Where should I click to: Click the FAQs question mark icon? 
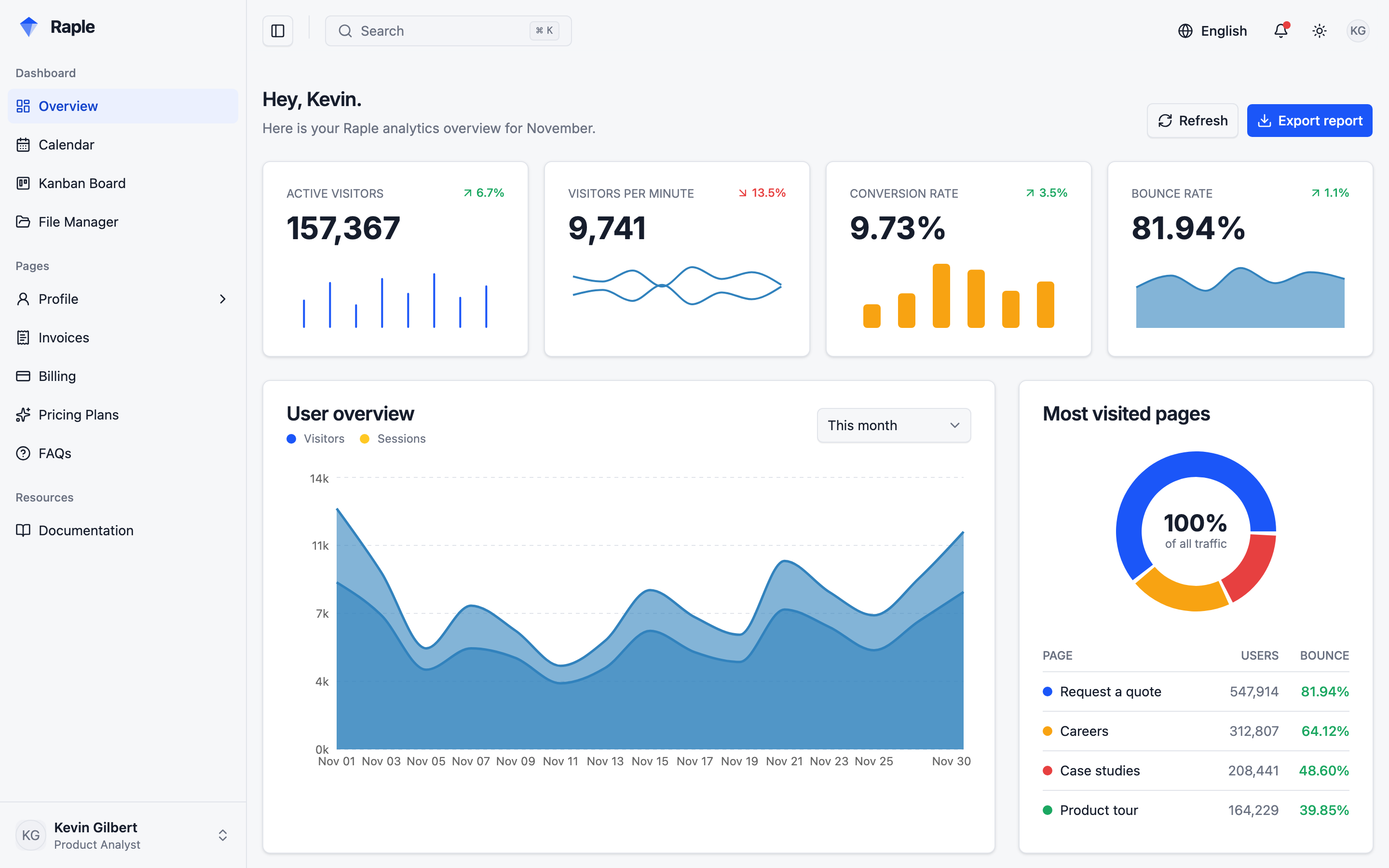23,453
